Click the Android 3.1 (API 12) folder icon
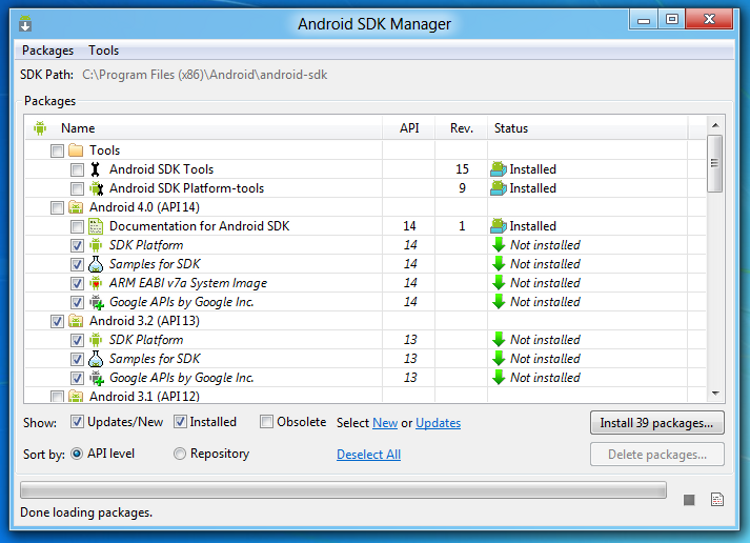This screenshot has width=750, height=543. (x=76, y=396)
